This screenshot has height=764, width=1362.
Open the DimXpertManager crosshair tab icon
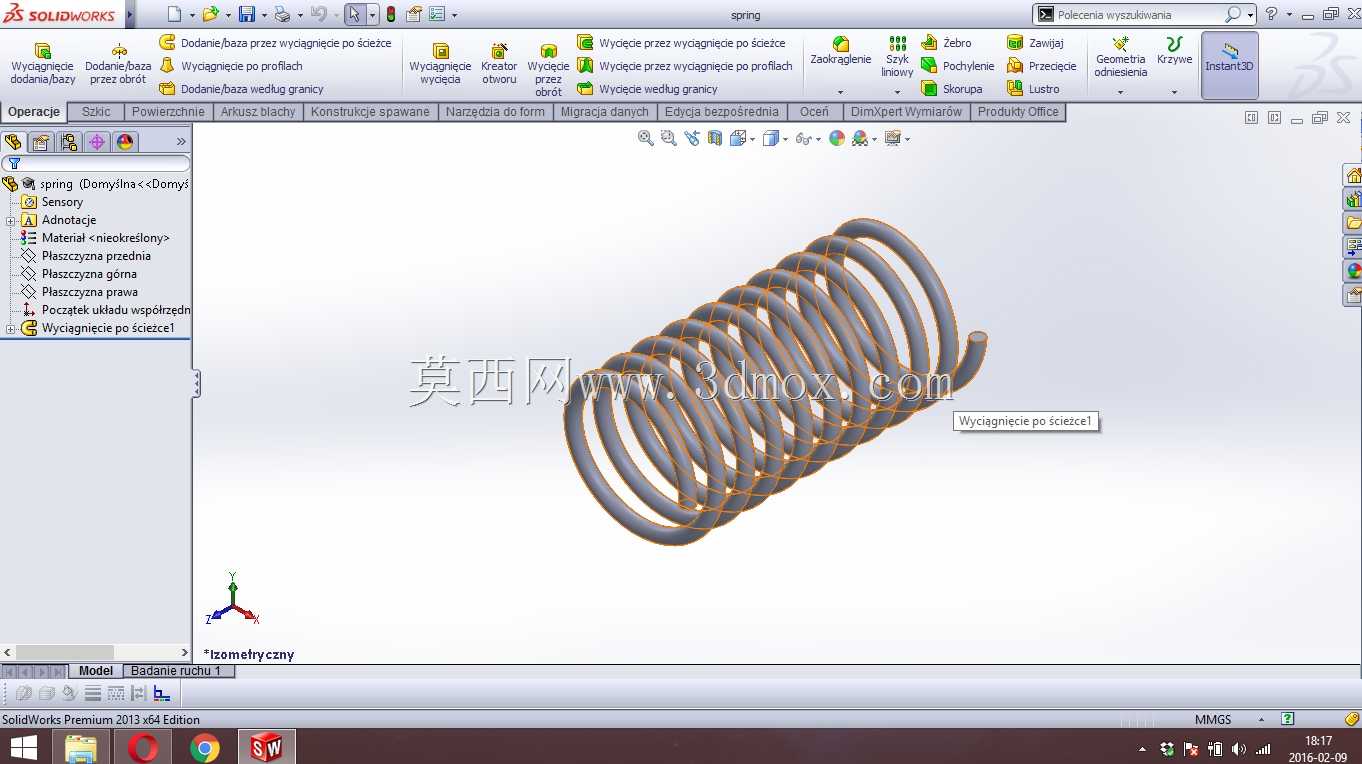pos(97,142)
